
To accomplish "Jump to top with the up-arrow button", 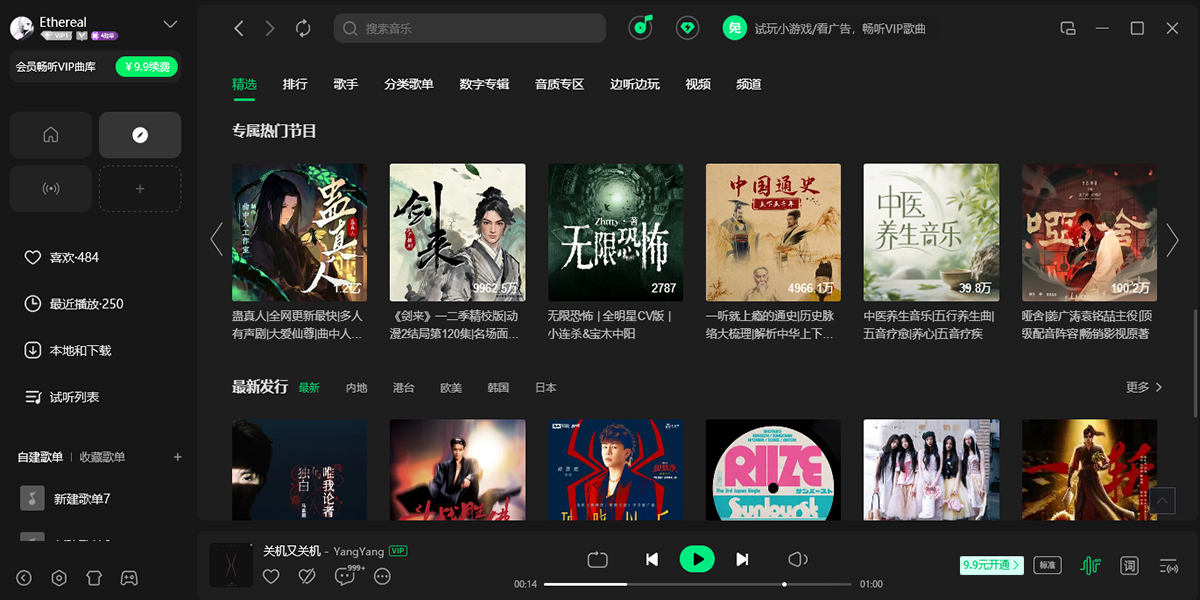I will (1162, 500).
